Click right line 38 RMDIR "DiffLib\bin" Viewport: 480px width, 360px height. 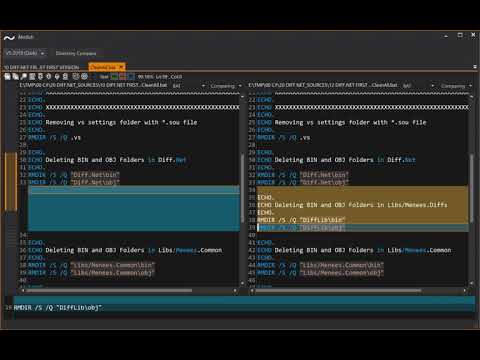[301, 220]
